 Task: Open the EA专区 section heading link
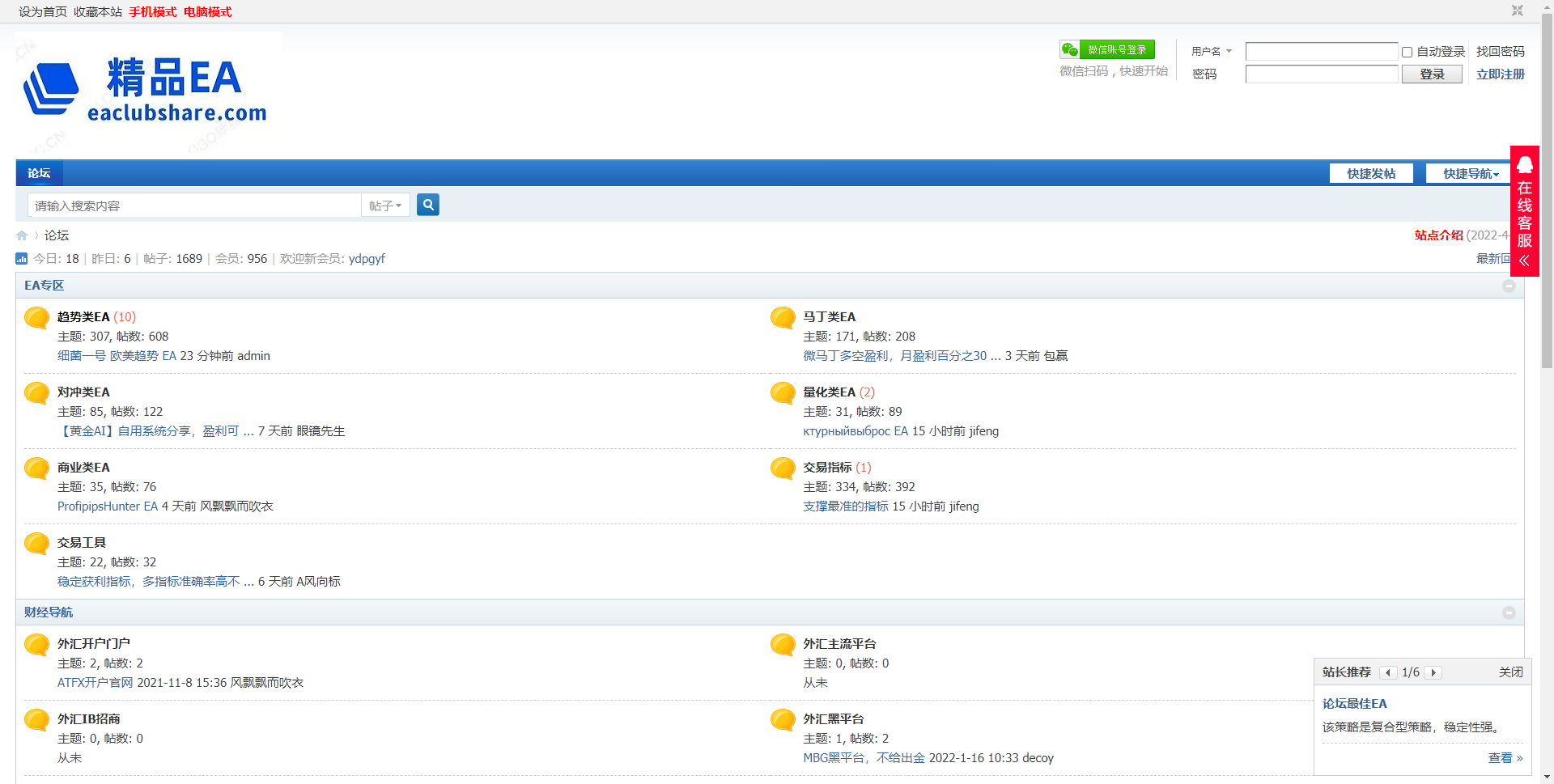[x=44, y=286]
